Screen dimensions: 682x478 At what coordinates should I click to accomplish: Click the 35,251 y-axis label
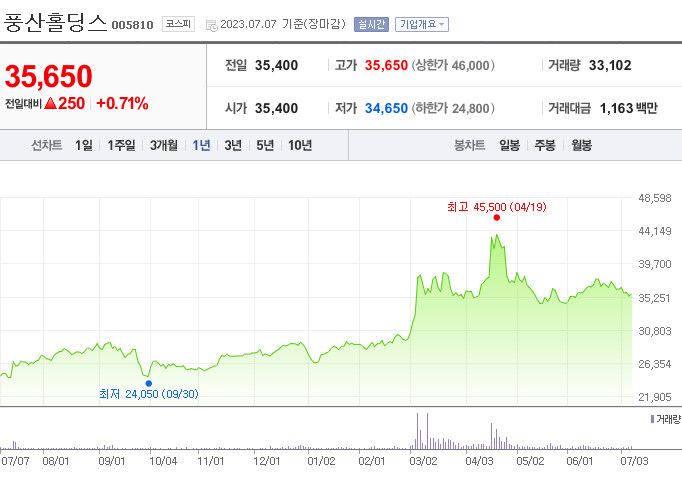[x=655, y=298]
